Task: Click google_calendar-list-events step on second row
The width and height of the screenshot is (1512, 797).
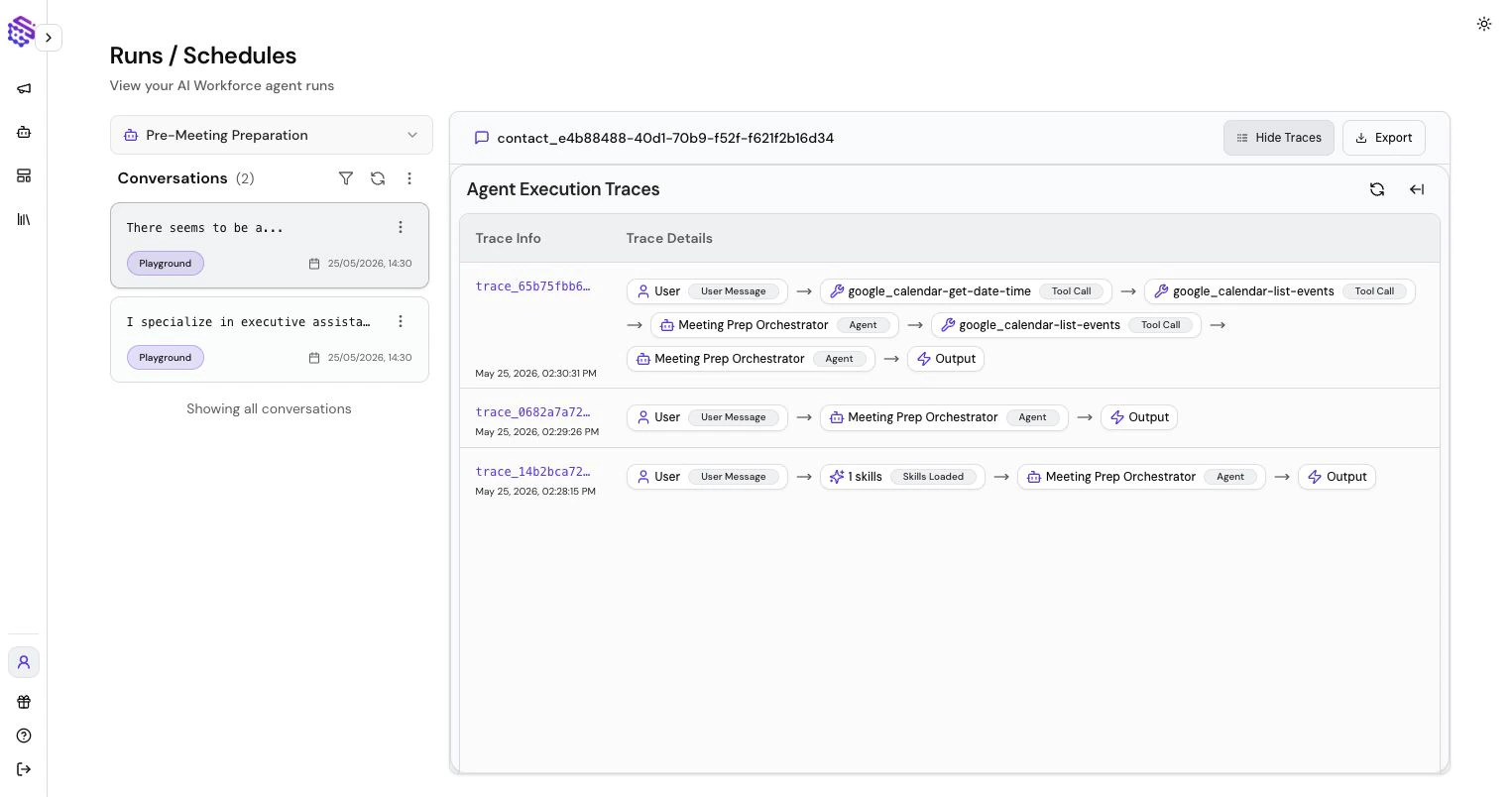Action: pyautogui.click(x=1066, y=325)
